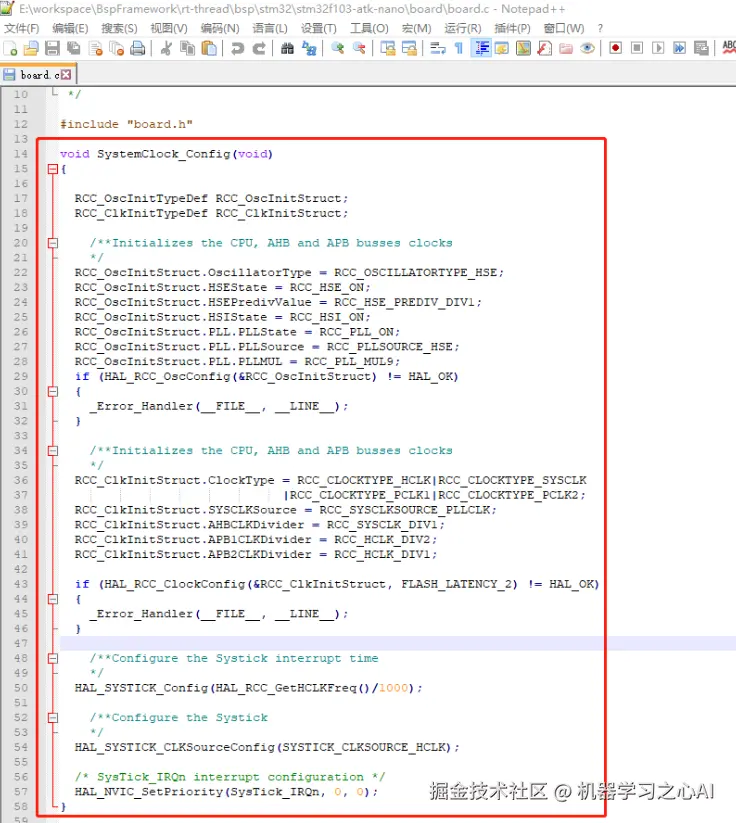736x823 pixels.
Task: Toggle show all characters pilcrow icon
Action: 459,48
